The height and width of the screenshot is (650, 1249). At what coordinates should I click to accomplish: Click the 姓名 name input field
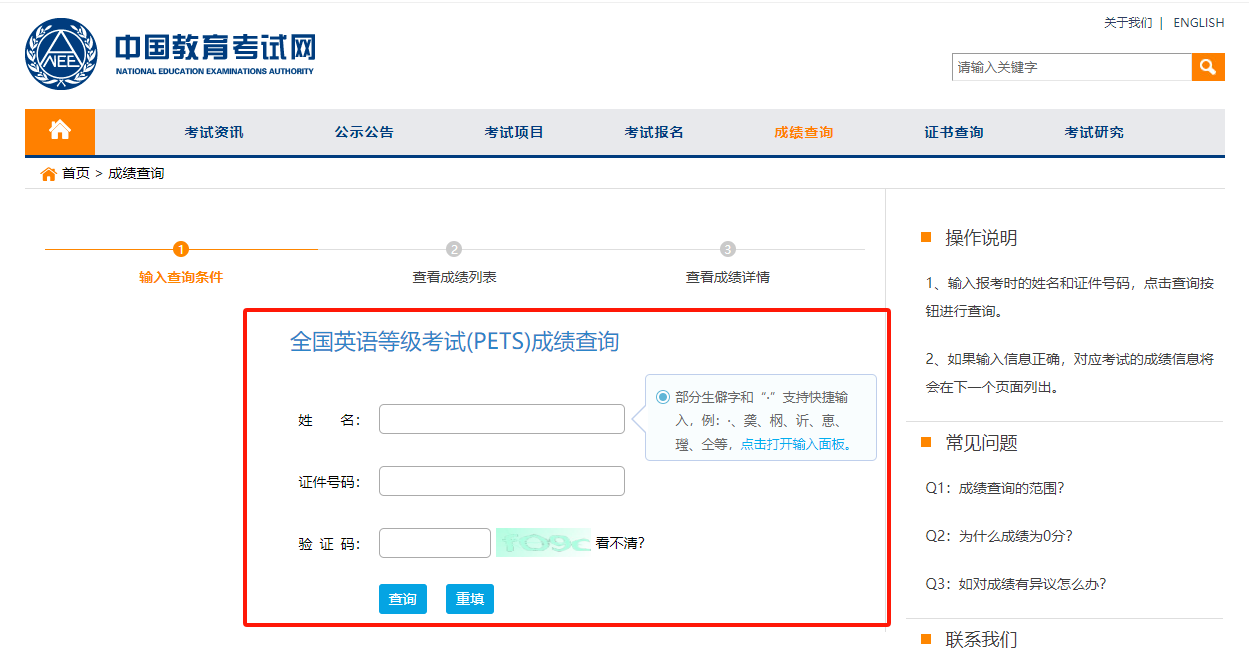click(501, 418)
